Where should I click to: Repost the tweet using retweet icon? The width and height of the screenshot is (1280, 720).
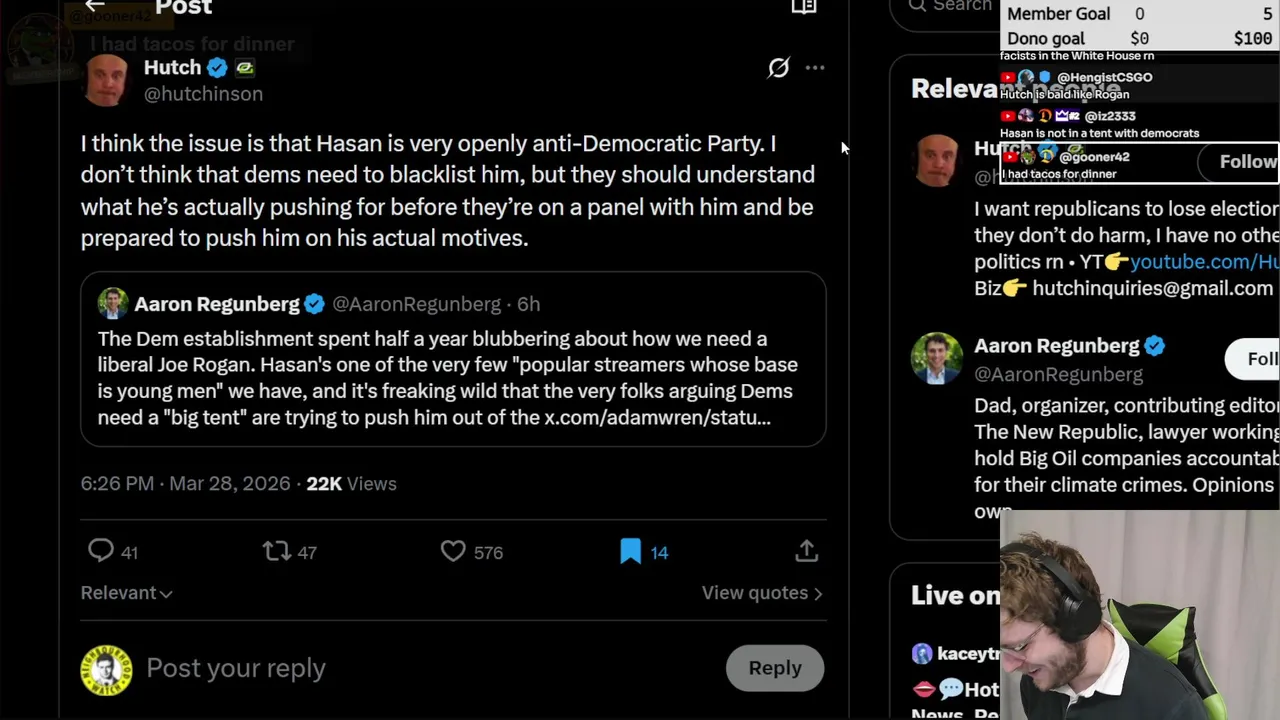(276, 551)
